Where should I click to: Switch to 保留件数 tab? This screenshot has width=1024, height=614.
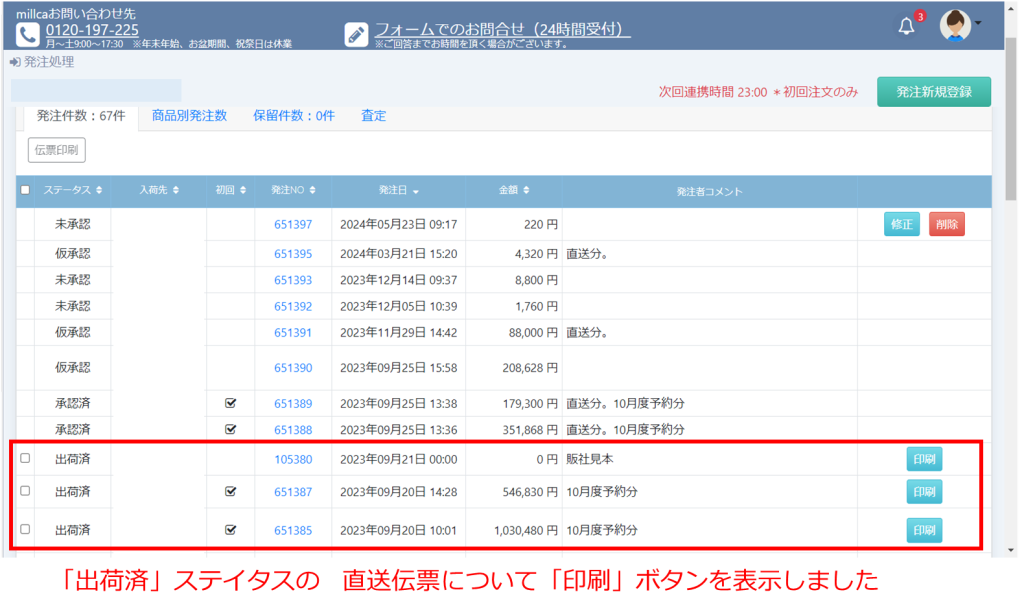[294, 116]
